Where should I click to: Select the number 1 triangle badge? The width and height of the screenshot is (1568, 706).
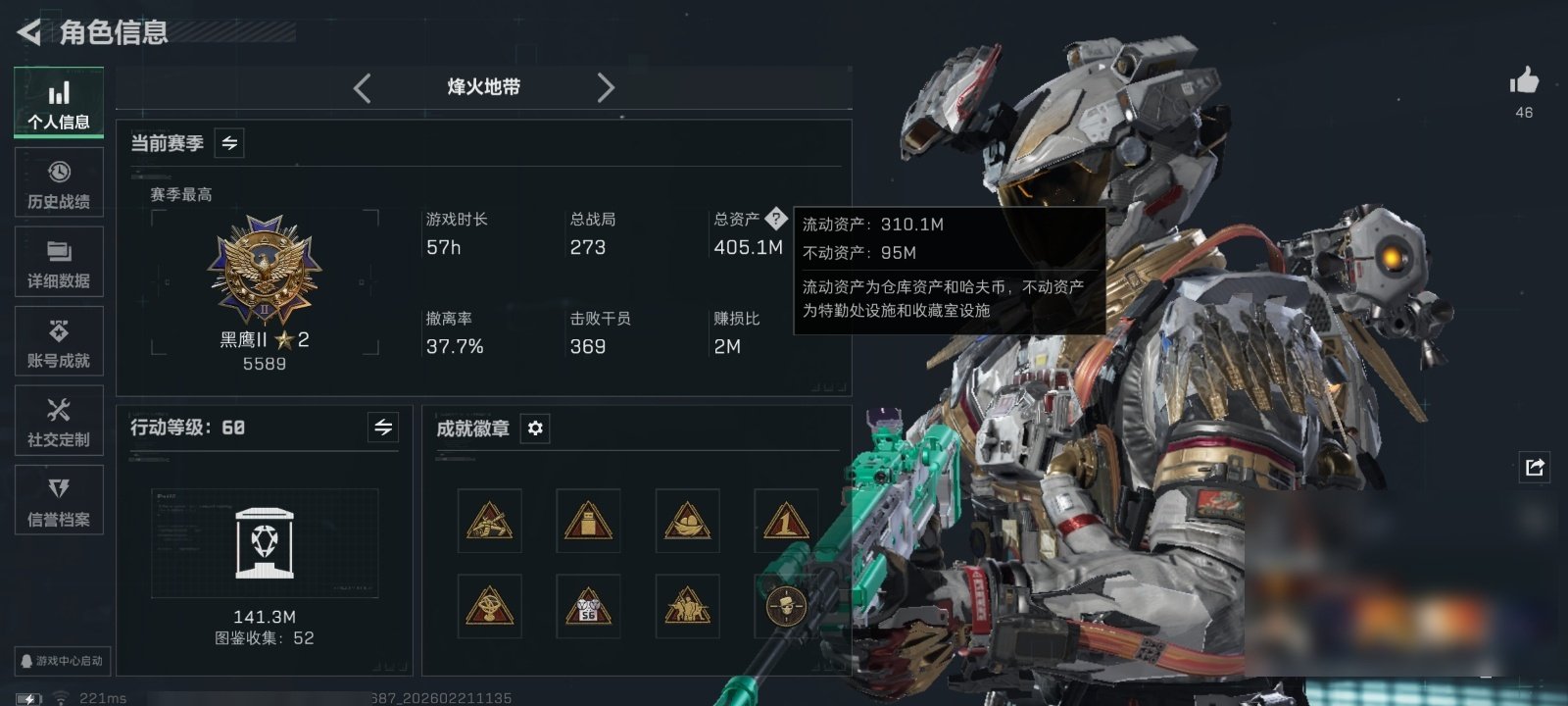coord(785,520)
